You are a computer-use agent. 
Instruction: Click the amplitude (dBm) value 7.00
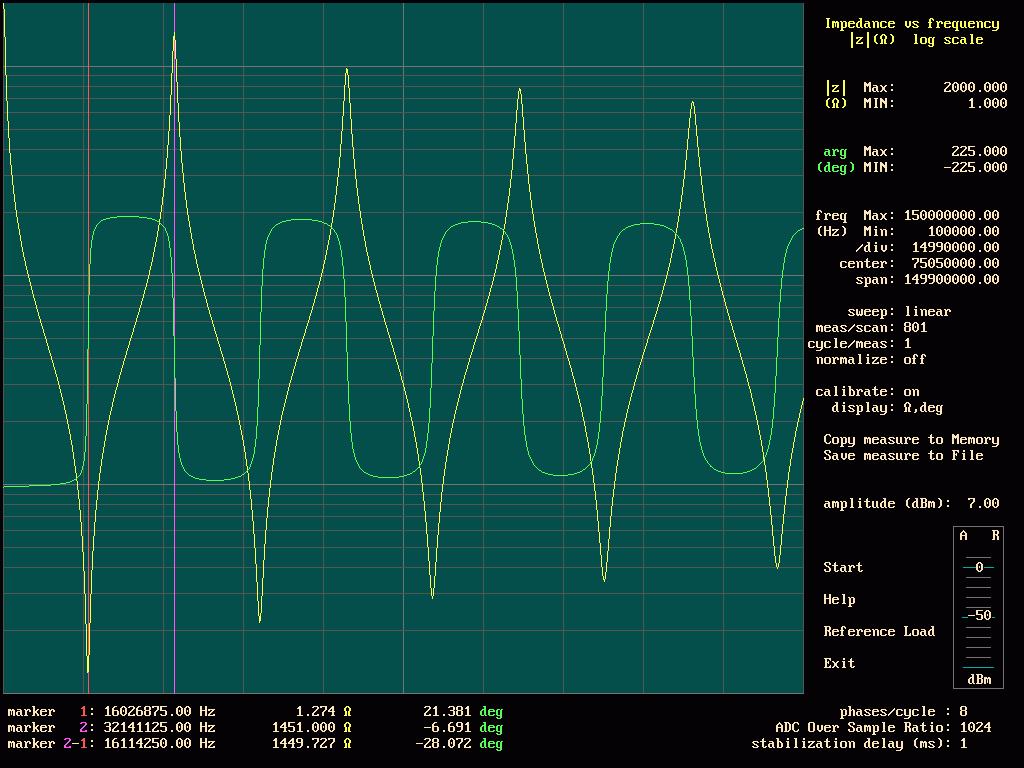983,504
